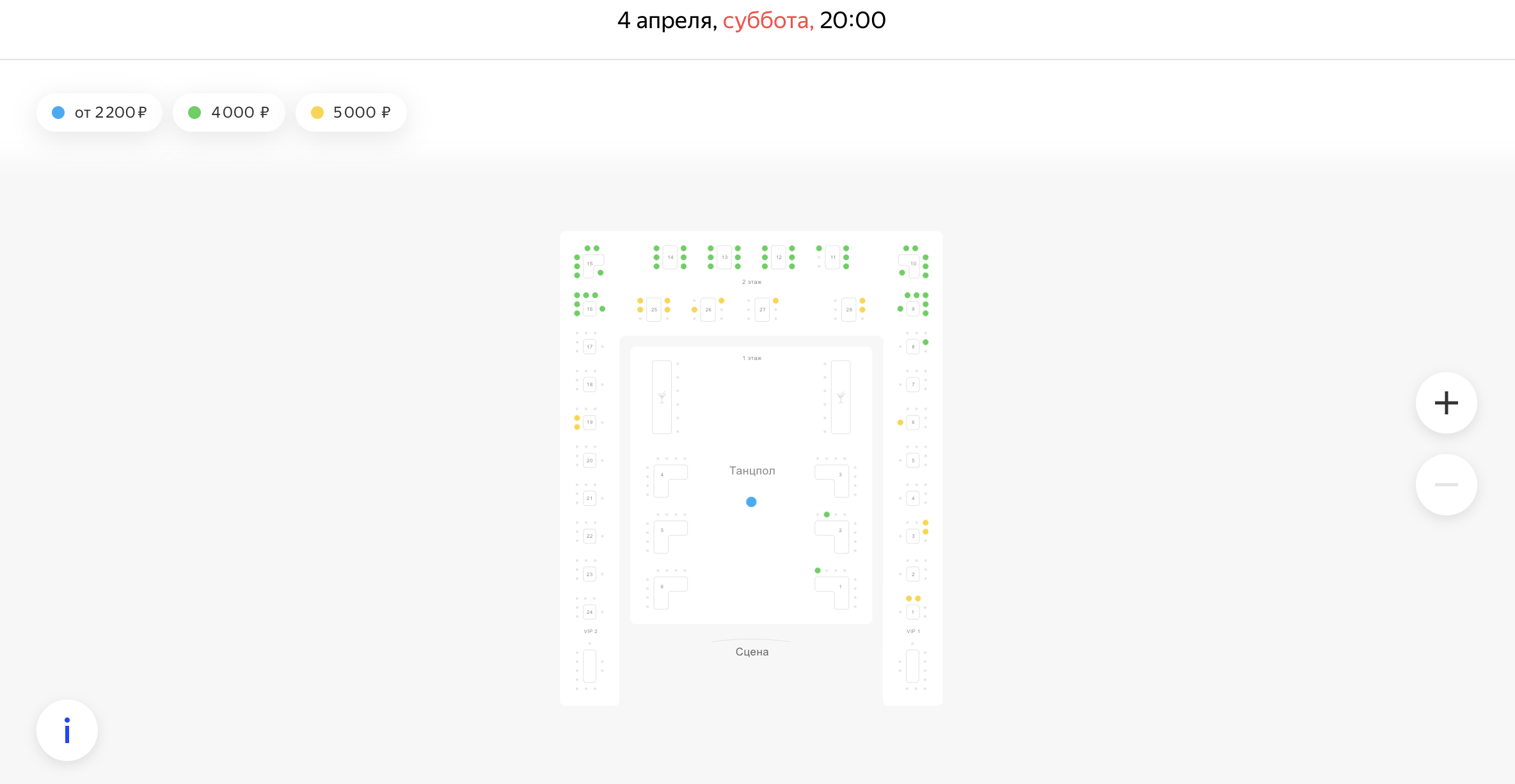
Task: Pick green seat above 1st-floor table 1
Action: point(818,570)
